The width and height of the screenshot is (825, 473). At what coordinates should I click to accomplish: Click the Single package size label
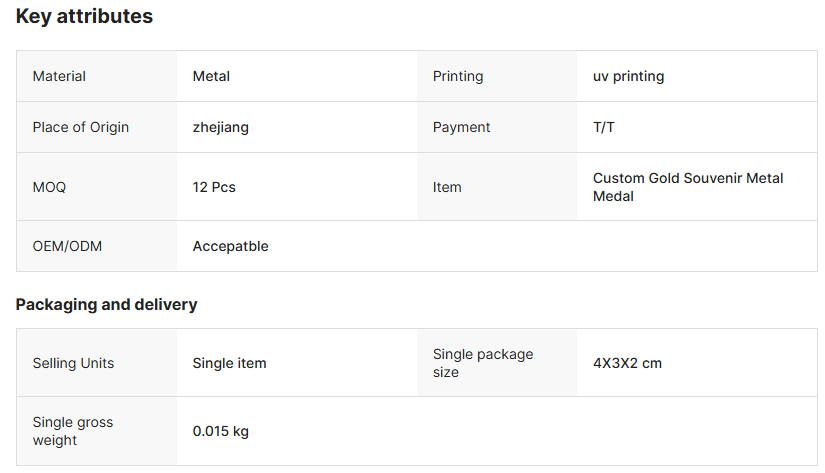click(483, 363)
